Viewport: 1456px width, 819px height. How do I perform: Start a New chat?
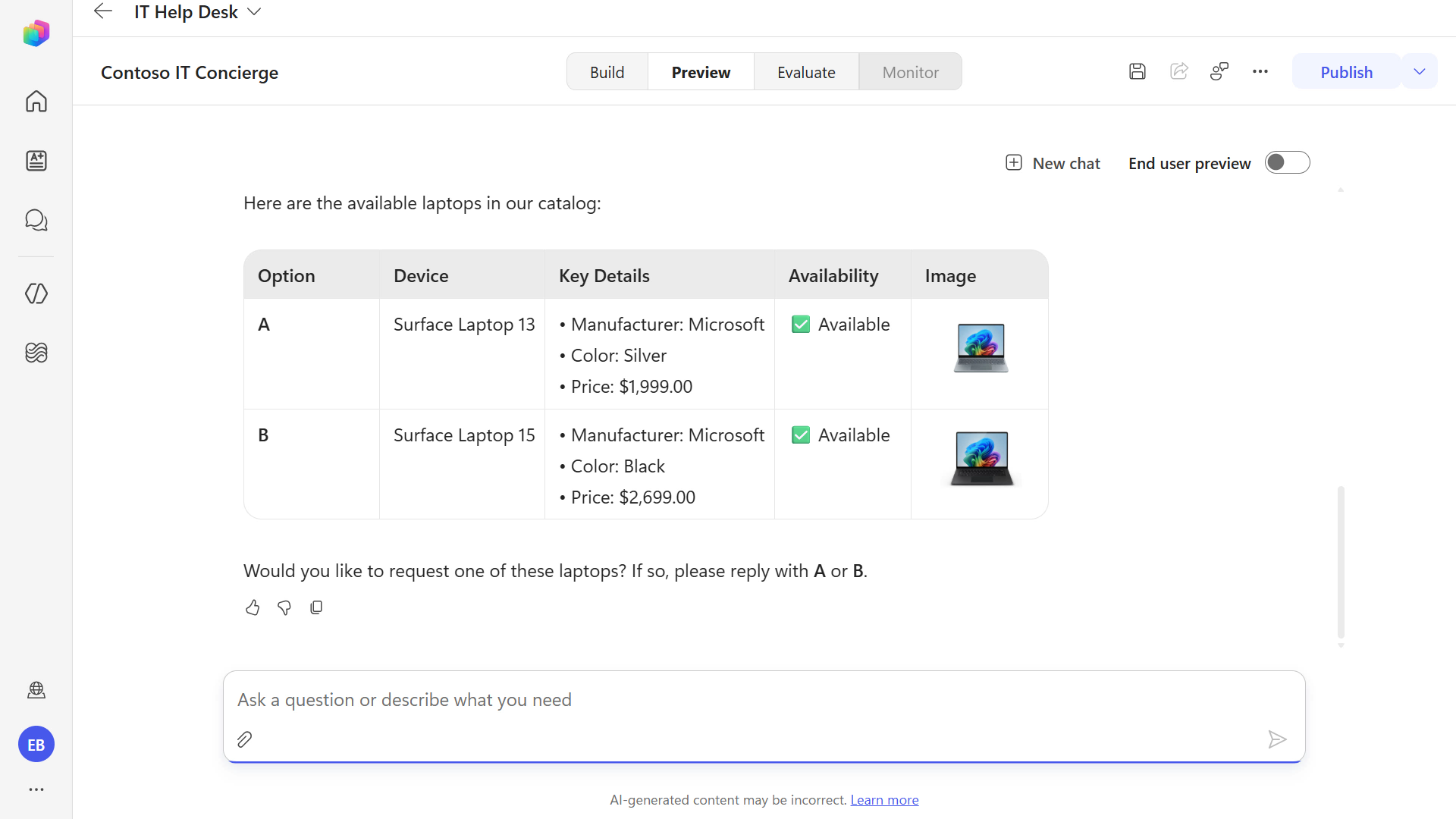coord(1053,163)
